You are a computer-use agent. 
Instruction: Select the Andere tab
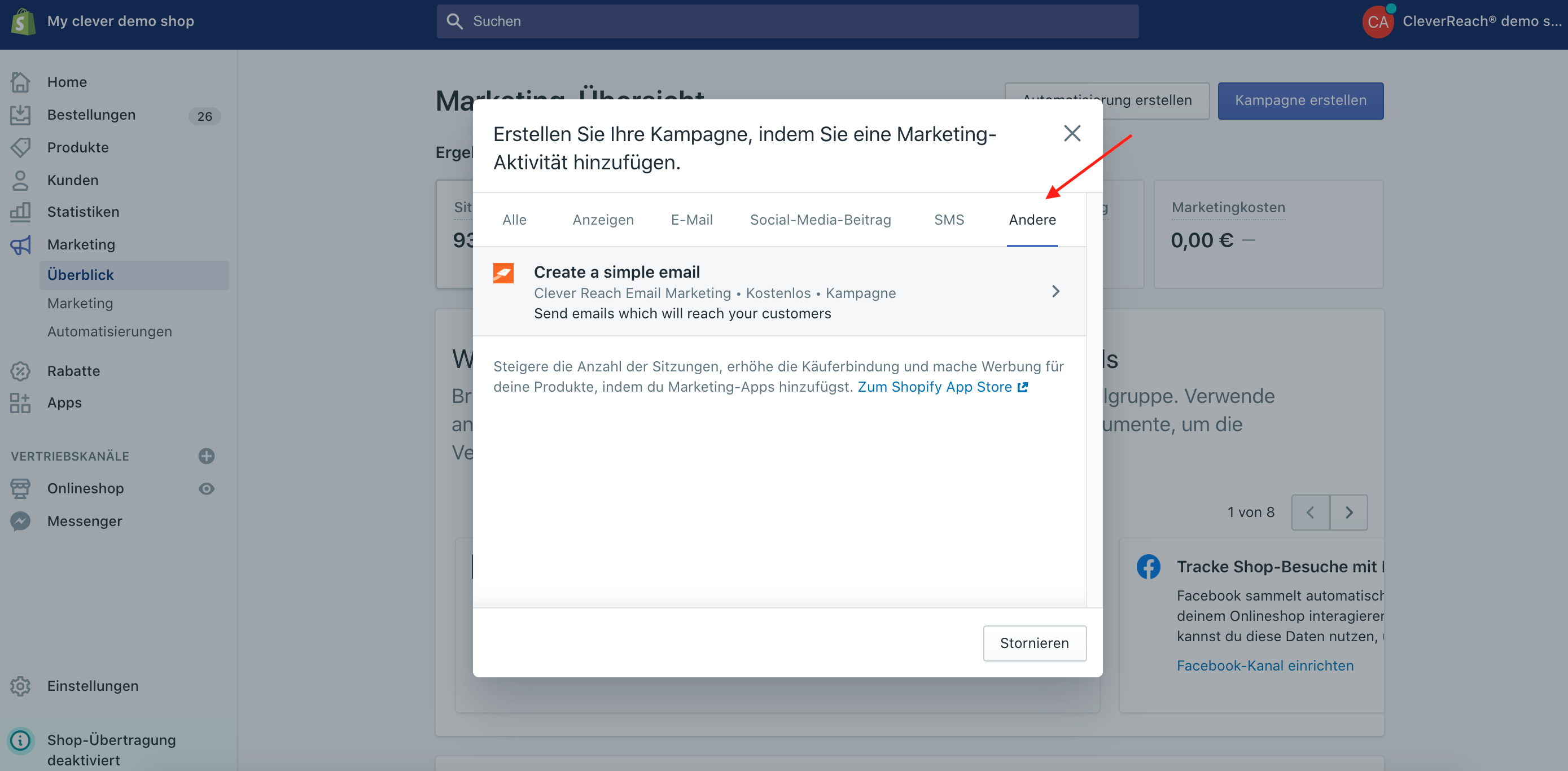[x=1032, y=220]
